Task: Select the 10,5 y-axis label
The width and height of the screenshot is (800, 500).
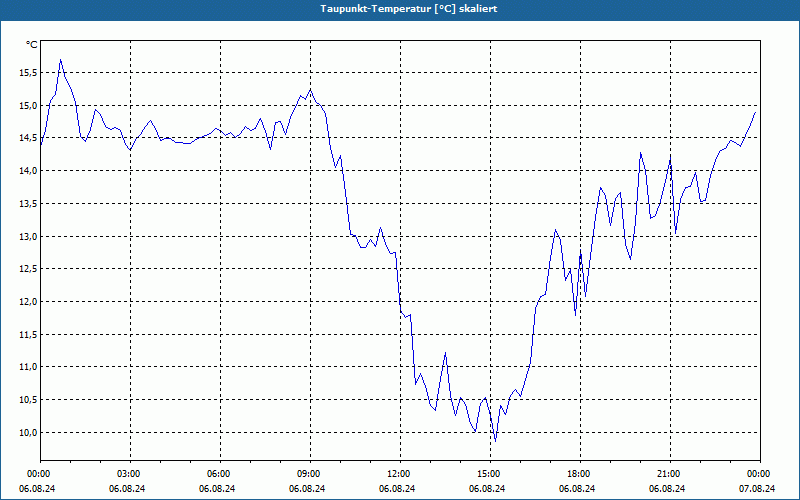Action: [x=28, y=399]
